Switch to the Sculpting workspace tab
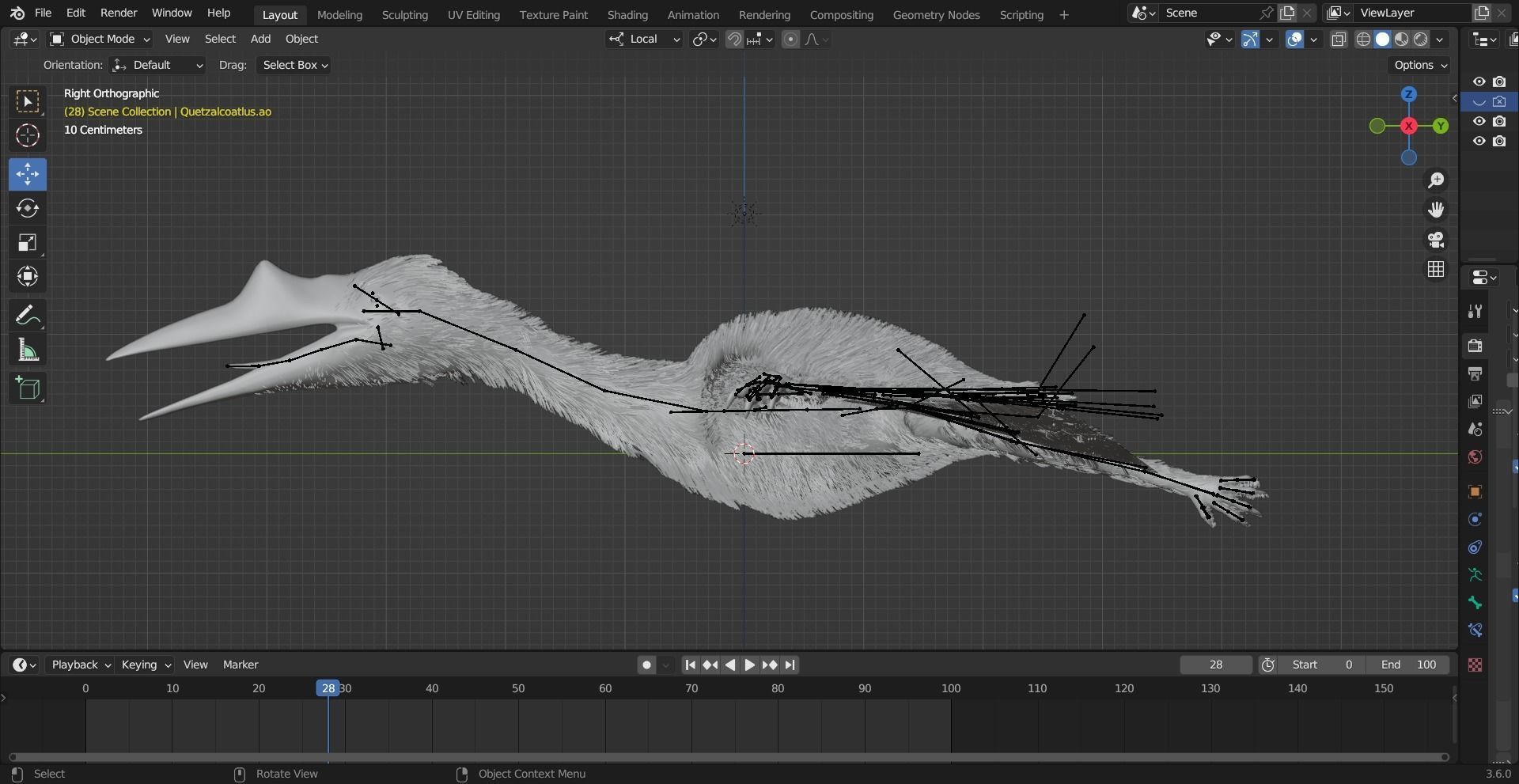The width and height of the screenshot is (1519, 784). [x=404, y=14]
